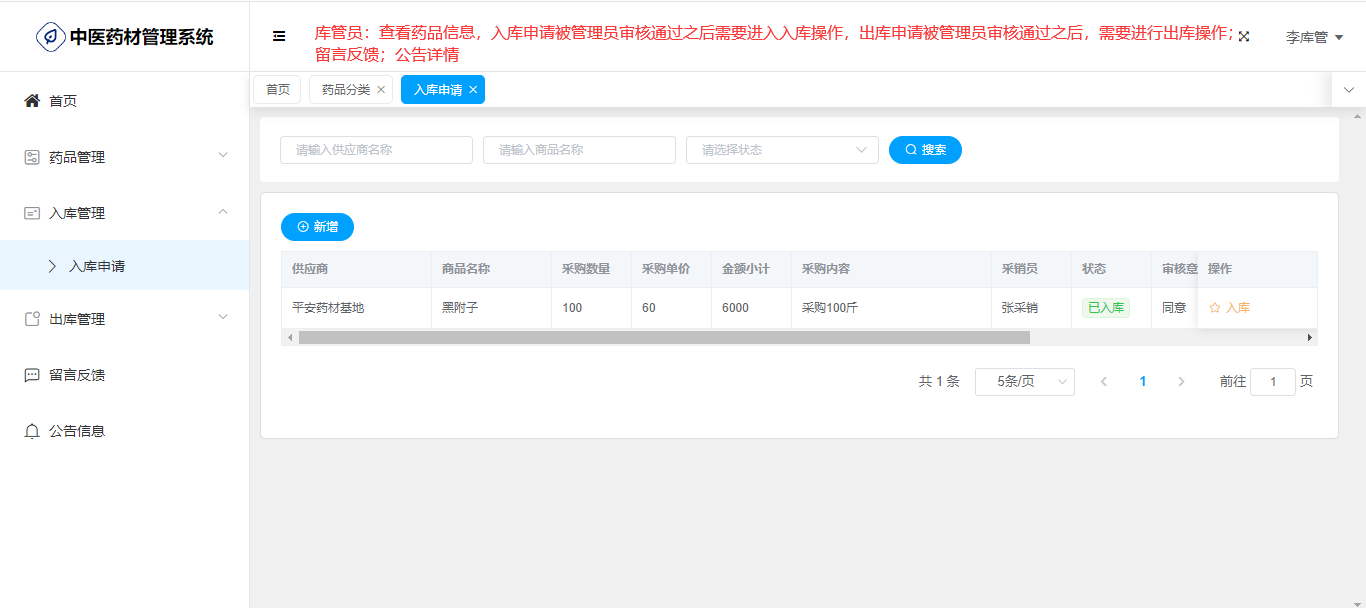Click the 搜索 search button
This screenshot has height=608, width=1366.
click(925, 150)
